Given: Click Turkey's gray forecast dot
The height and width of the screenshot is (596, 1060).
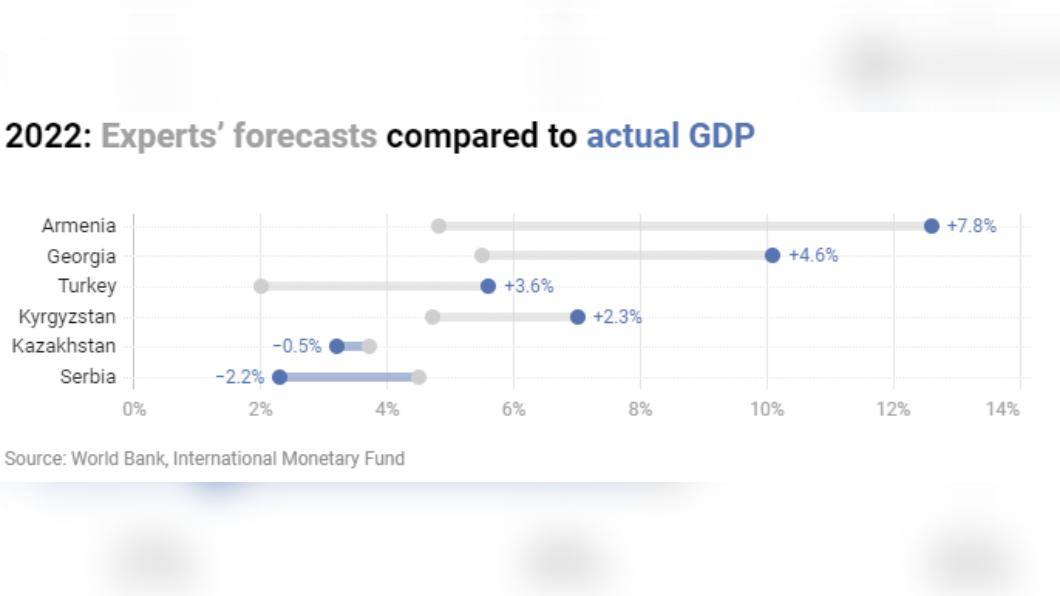Looking at the screenshot, I should tap(261, 286).
